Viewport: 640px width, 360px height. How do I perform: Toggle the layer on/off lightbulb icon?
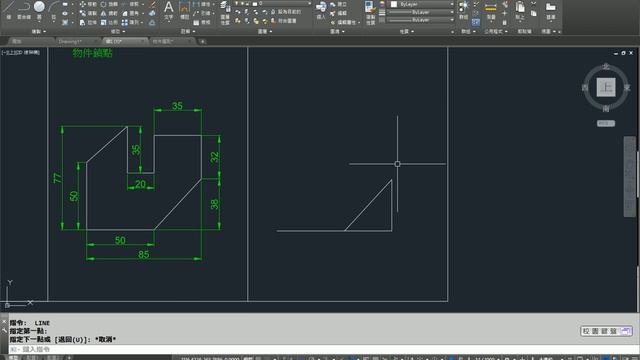coord(237,3)
